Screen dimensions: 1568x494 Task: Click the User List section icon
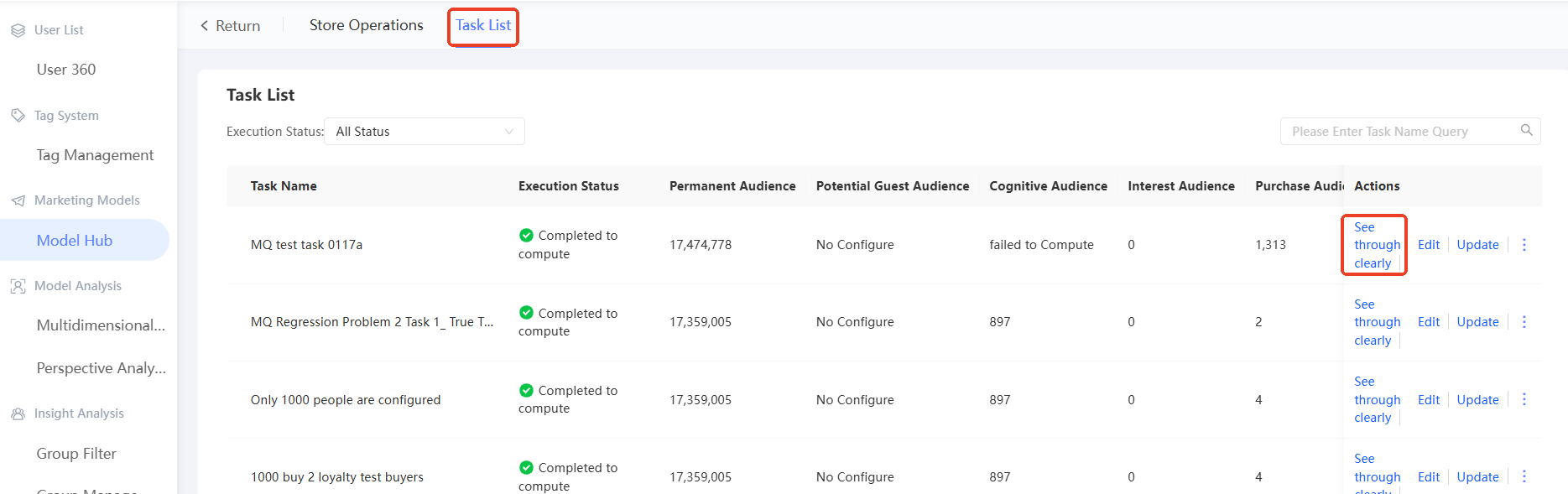pyautogui.click(x=18, y=30)
